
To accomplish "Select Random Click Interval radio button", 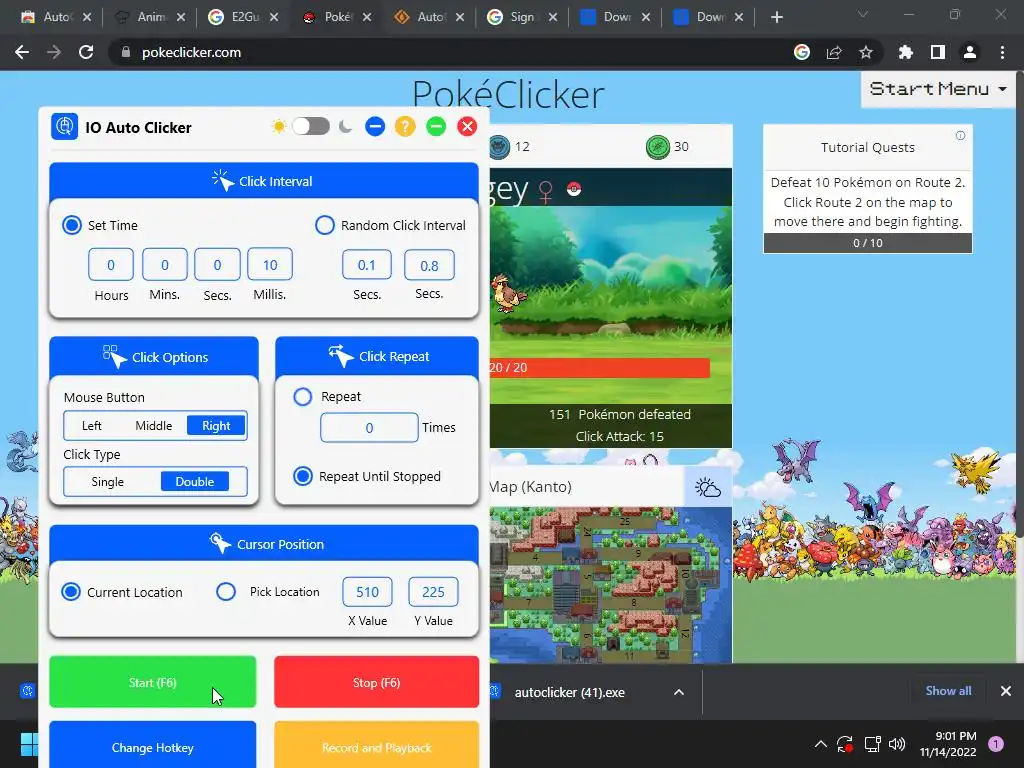I will 325,225.
